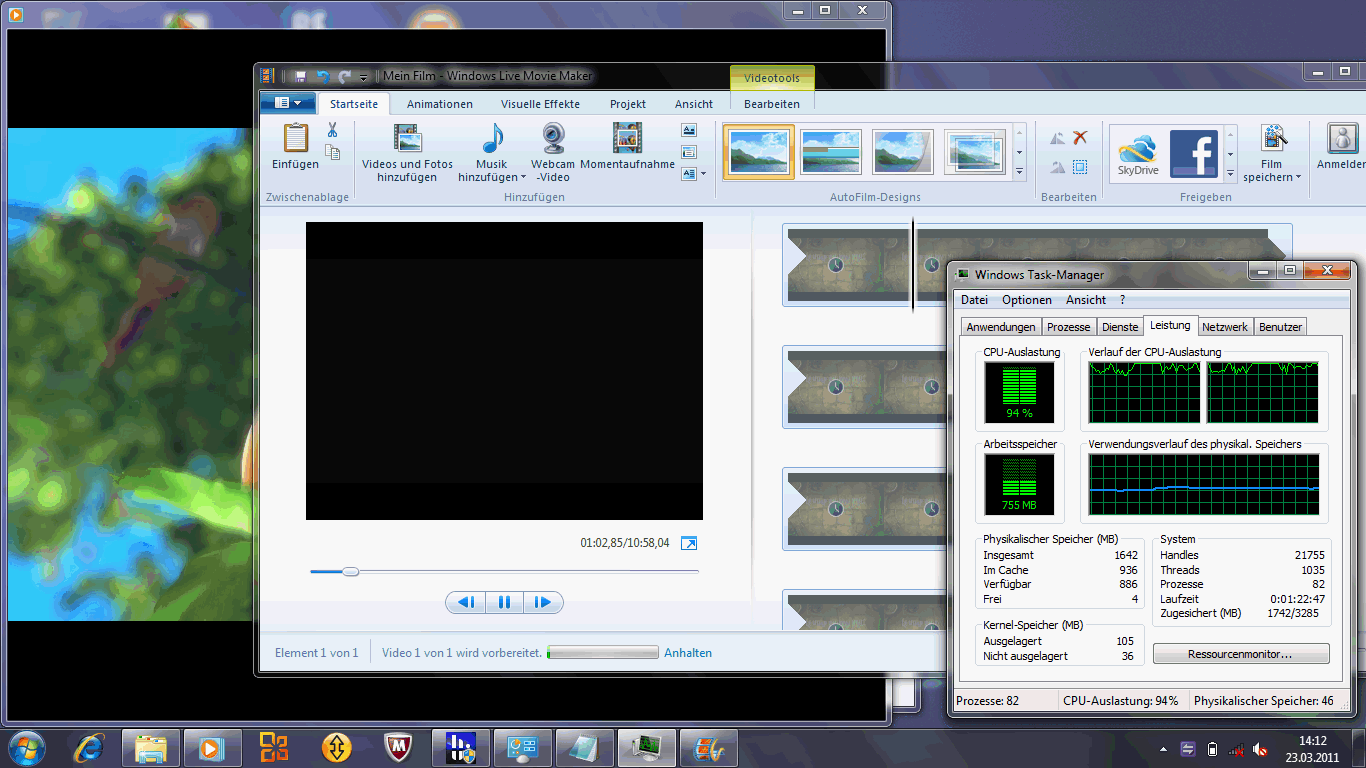Open full-screen preview with the arrow icon
The image size is (1366, 768).
[x=689, y=543]
